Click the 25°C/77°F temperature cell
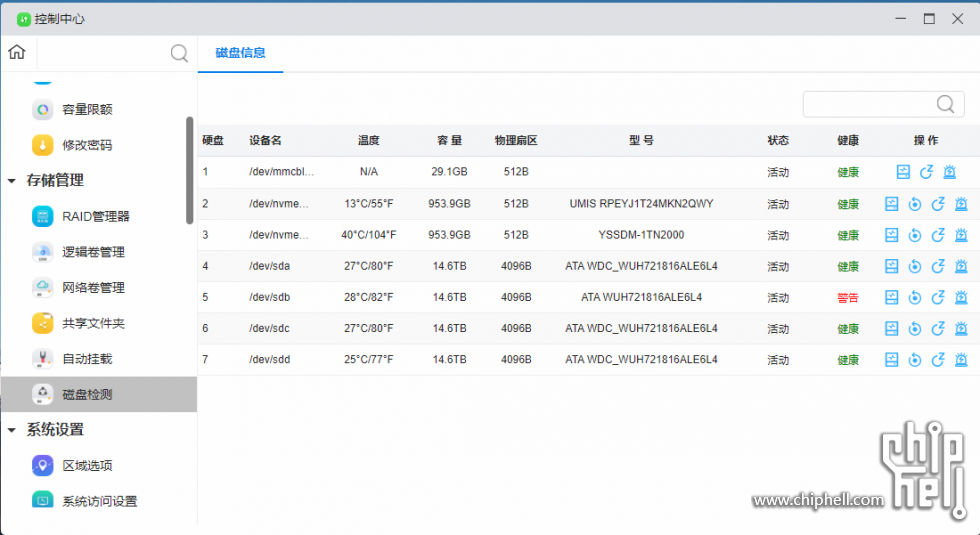The height and width of the screenshot is (535, 980). [369, 359]
